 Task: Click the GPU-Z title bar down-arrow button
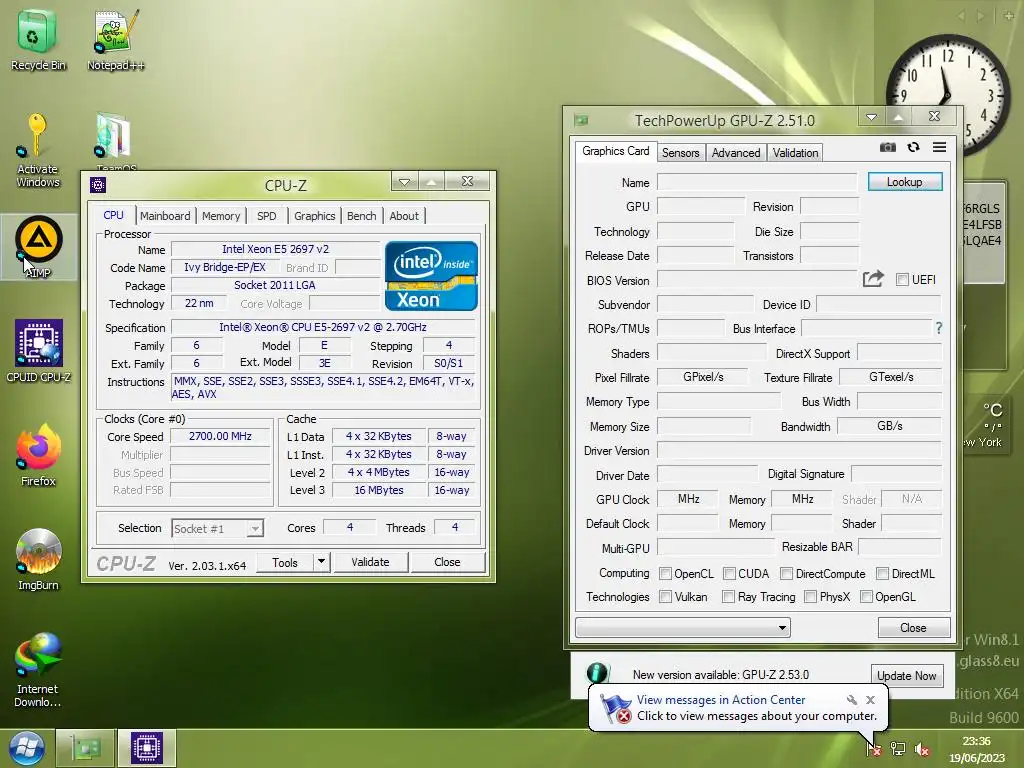point(871,117)
